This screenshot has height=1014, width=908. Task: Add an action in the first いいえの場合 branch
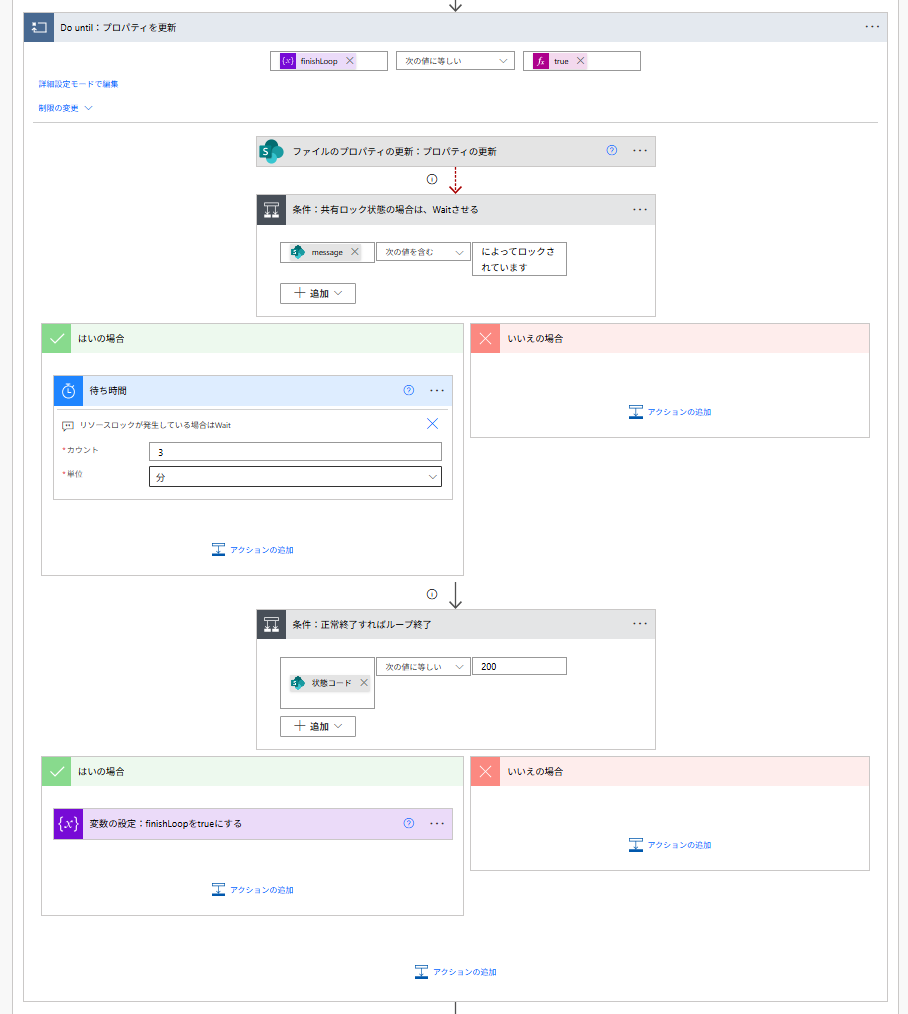pos(670,411)
